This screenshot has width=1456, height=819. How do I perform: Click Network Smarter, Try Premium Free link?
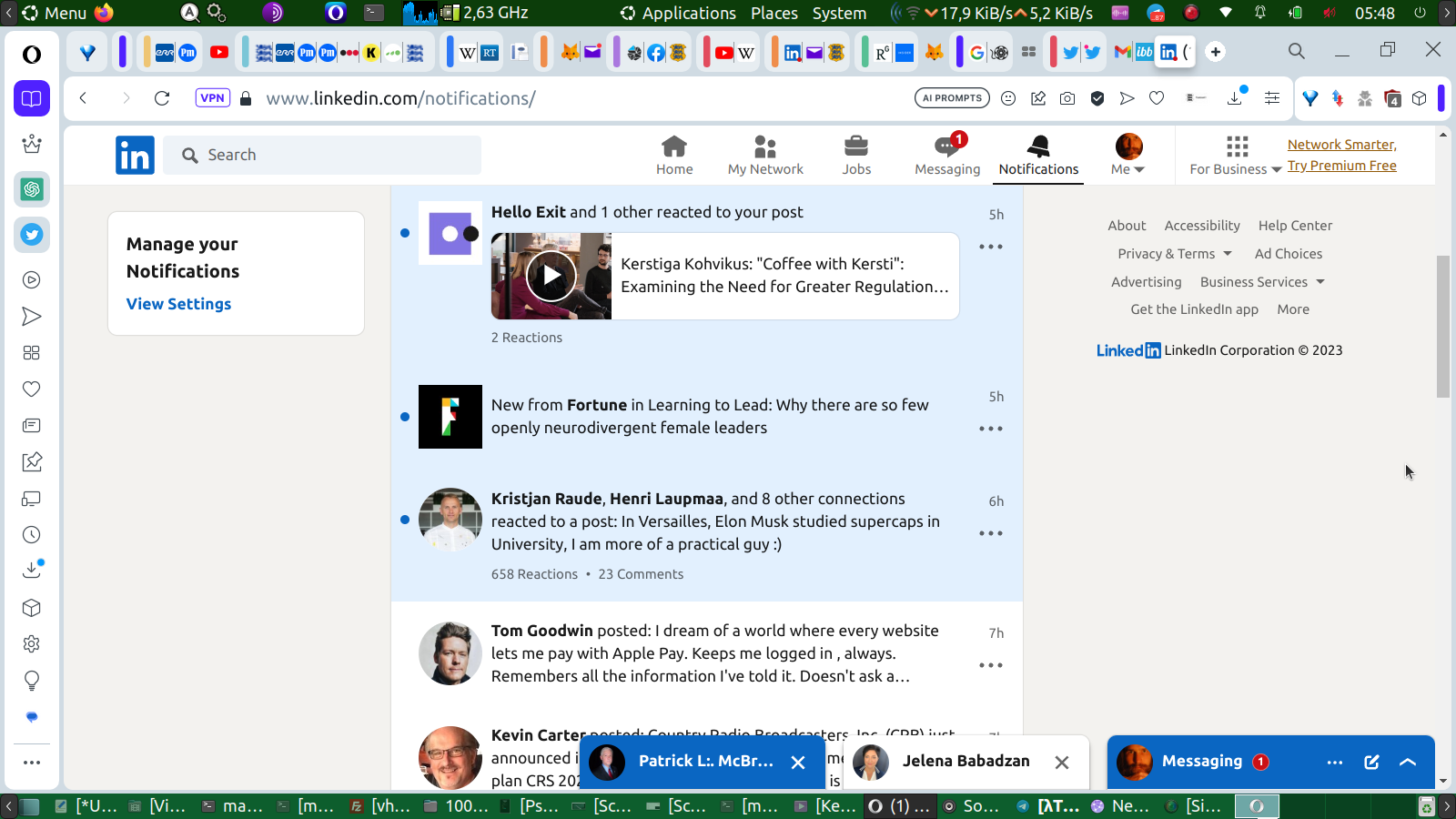(1341, 155)
